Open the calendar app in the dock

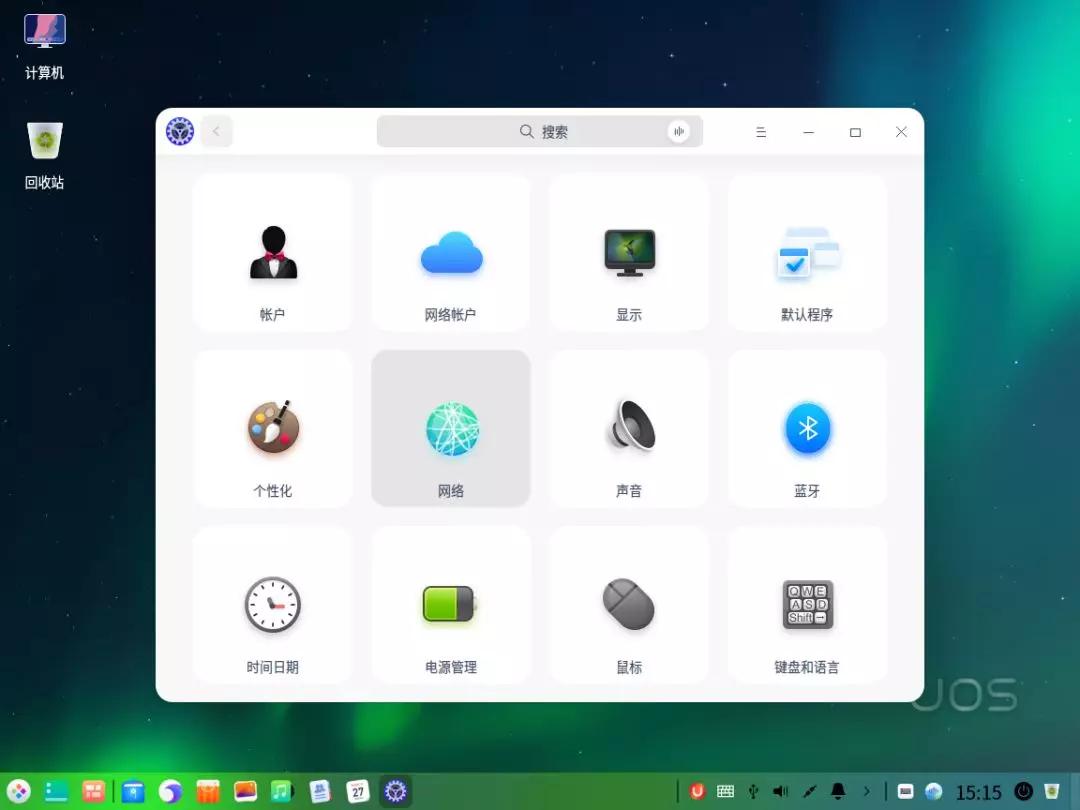tap(357, 791)
